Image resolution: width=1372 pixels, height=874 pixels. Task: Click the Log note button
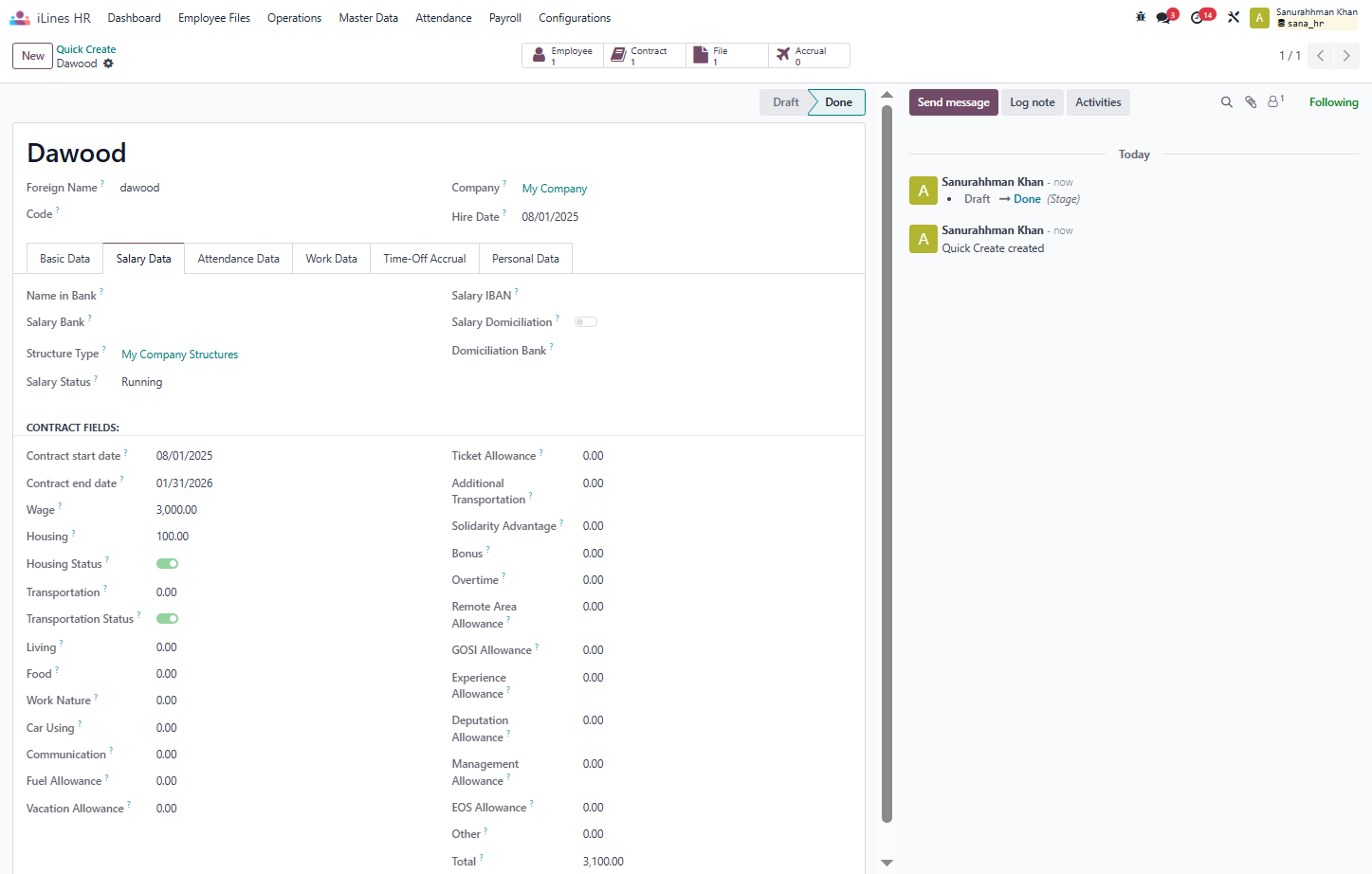click(1033, 102)
